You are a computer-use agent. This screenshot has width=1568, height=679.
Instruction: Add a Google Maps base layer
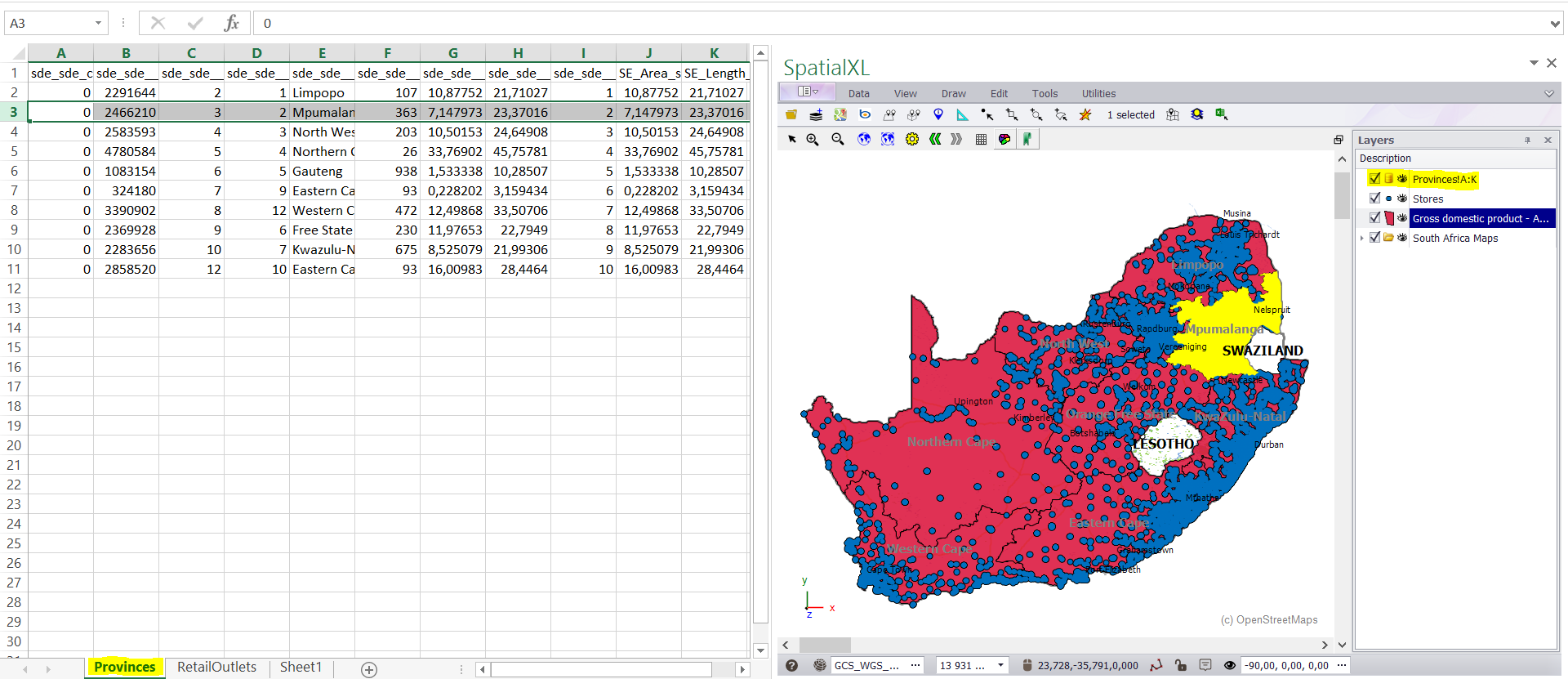click(x=840, y=115)
